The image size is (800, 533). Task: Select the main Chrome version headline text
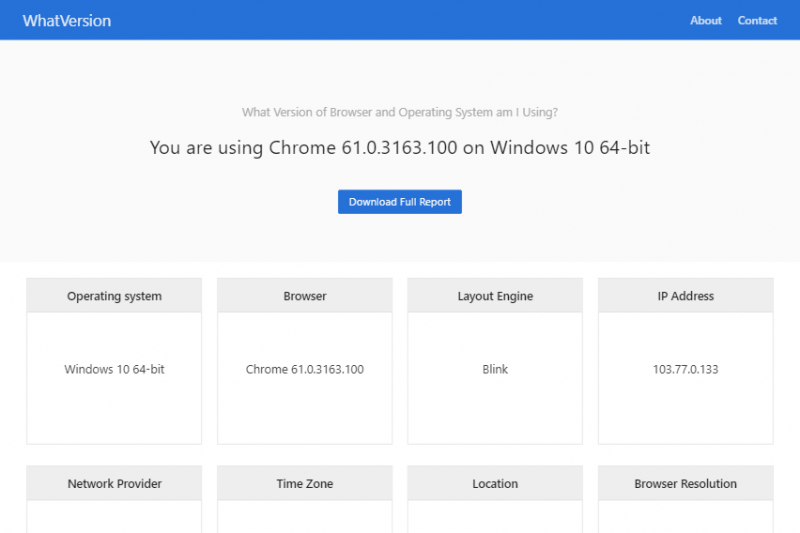click(399, 147)
